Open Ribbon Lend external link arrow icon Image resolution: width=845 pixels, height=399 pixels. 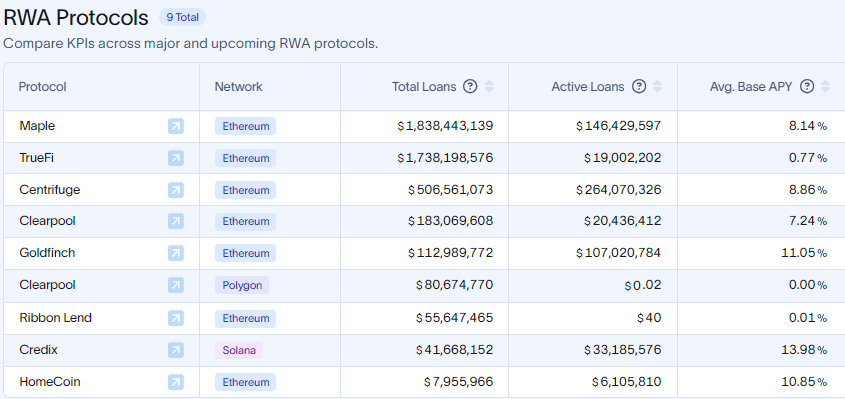point(176,318)
